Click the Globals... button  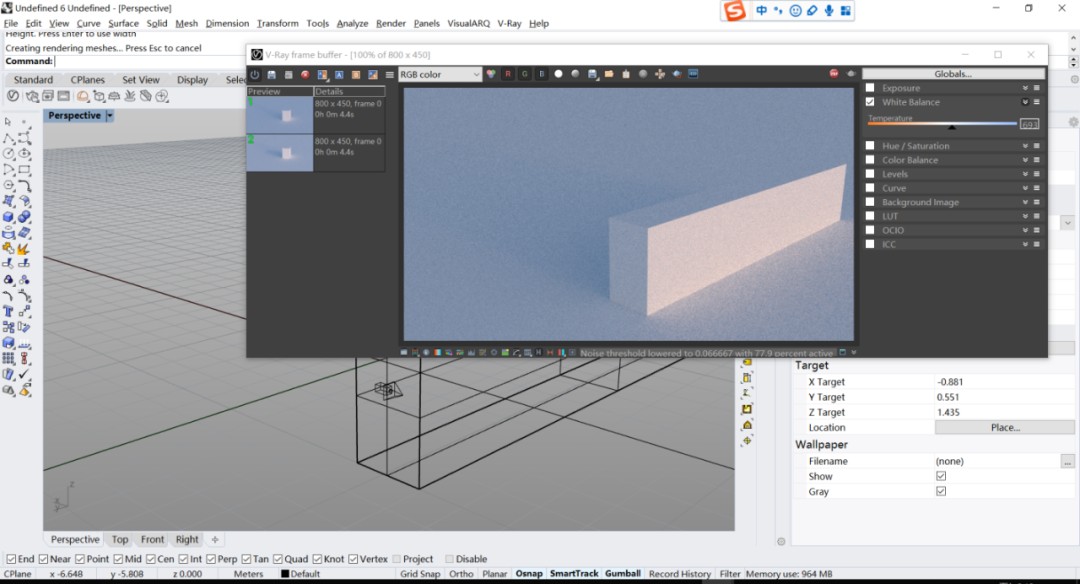click(953, 74)
